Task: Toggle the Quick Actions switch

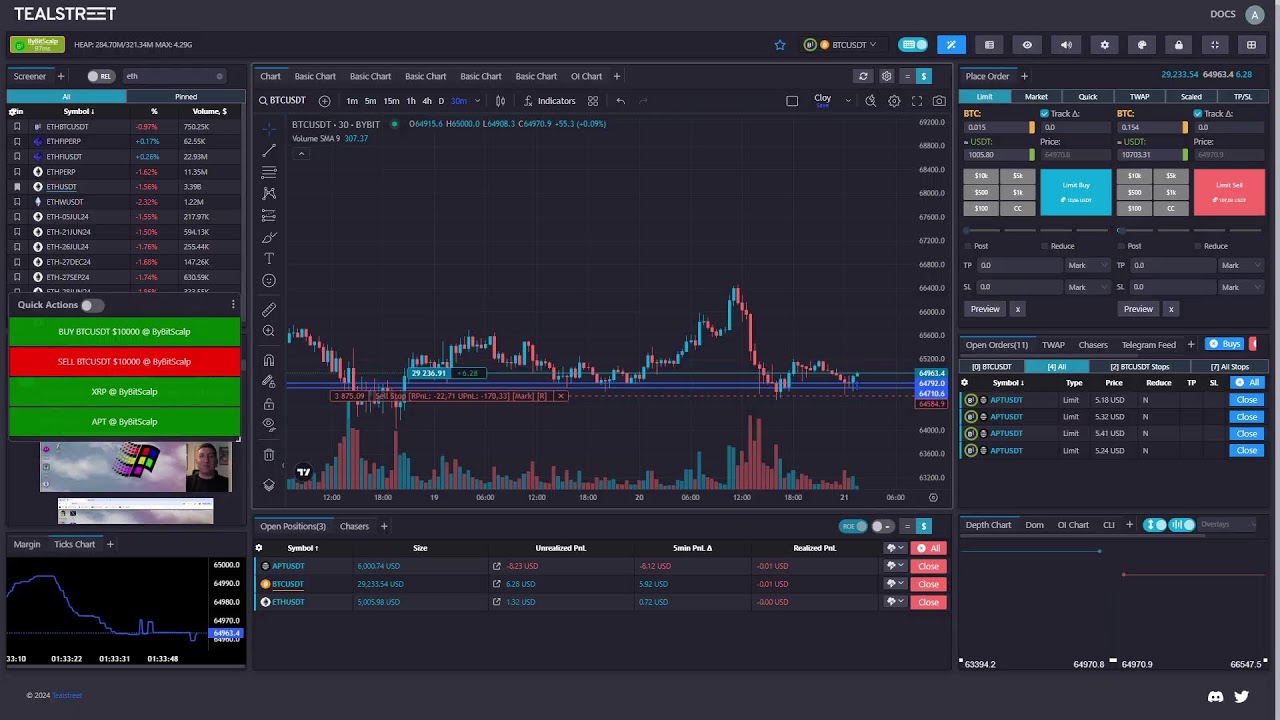Action: click(x=91, y=305)
